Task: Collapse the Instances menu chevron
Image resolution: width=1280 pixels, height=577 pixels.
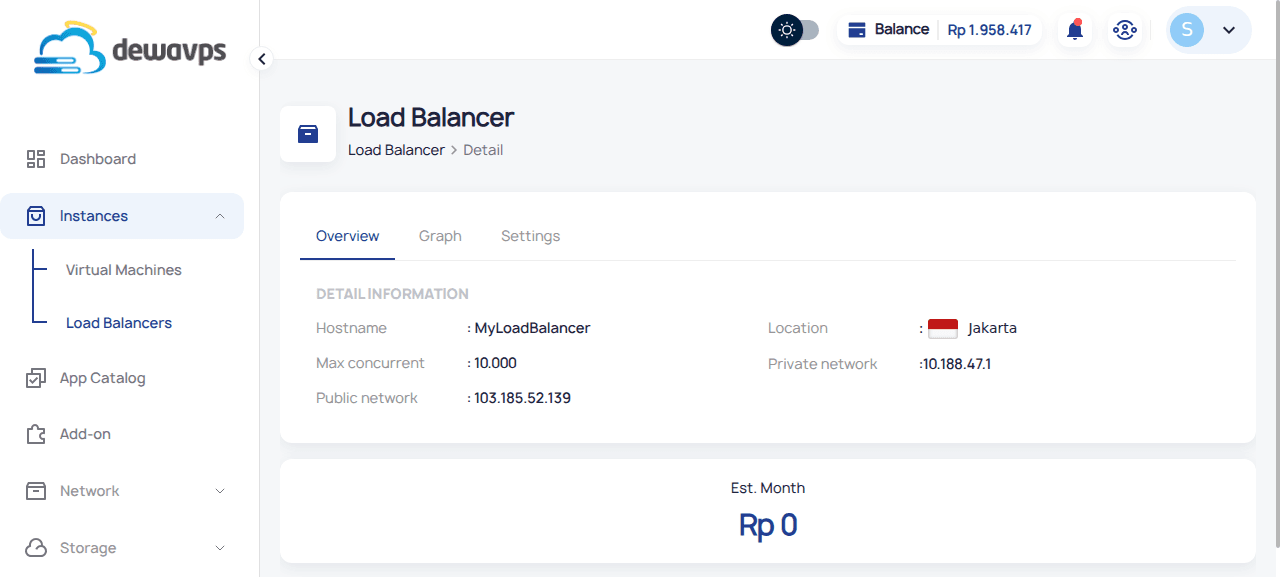Action: [220, 215]
